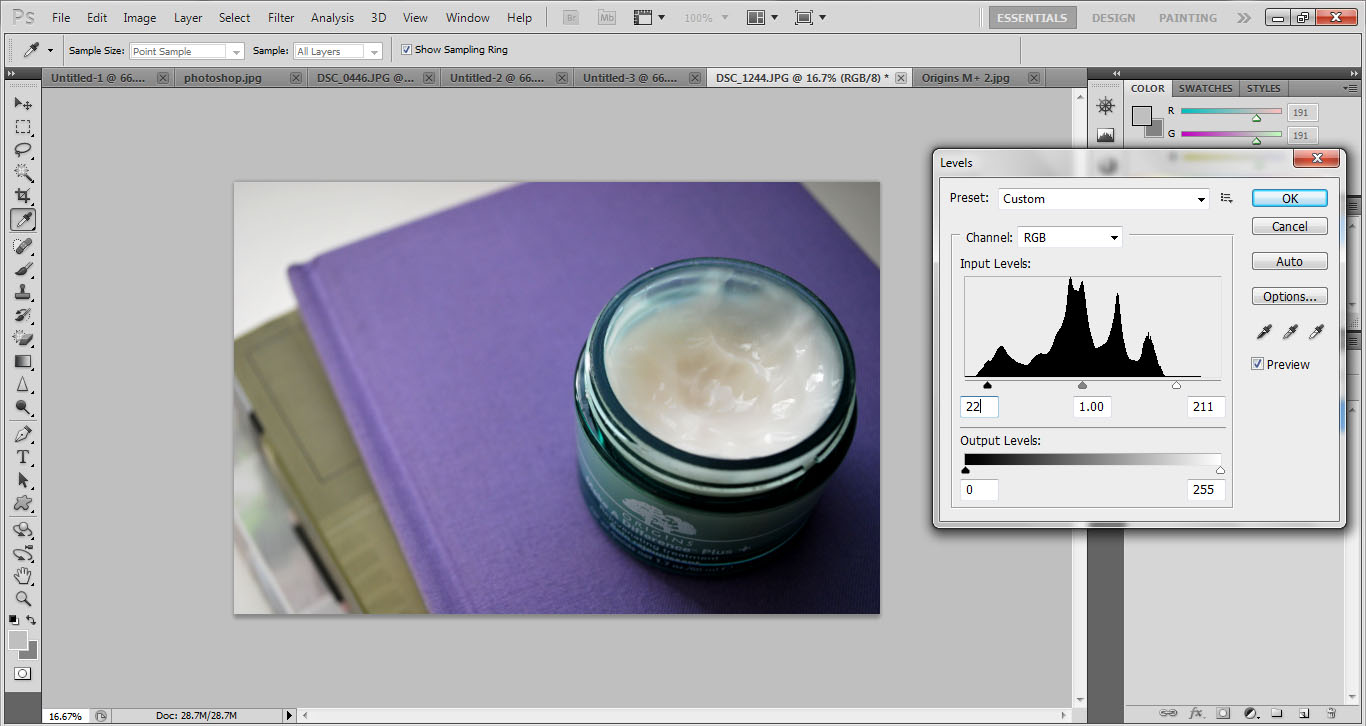The height and width of the screenshot is (726, 1366).
Task: Click the add layer style fx icon
Action: 1196,713
